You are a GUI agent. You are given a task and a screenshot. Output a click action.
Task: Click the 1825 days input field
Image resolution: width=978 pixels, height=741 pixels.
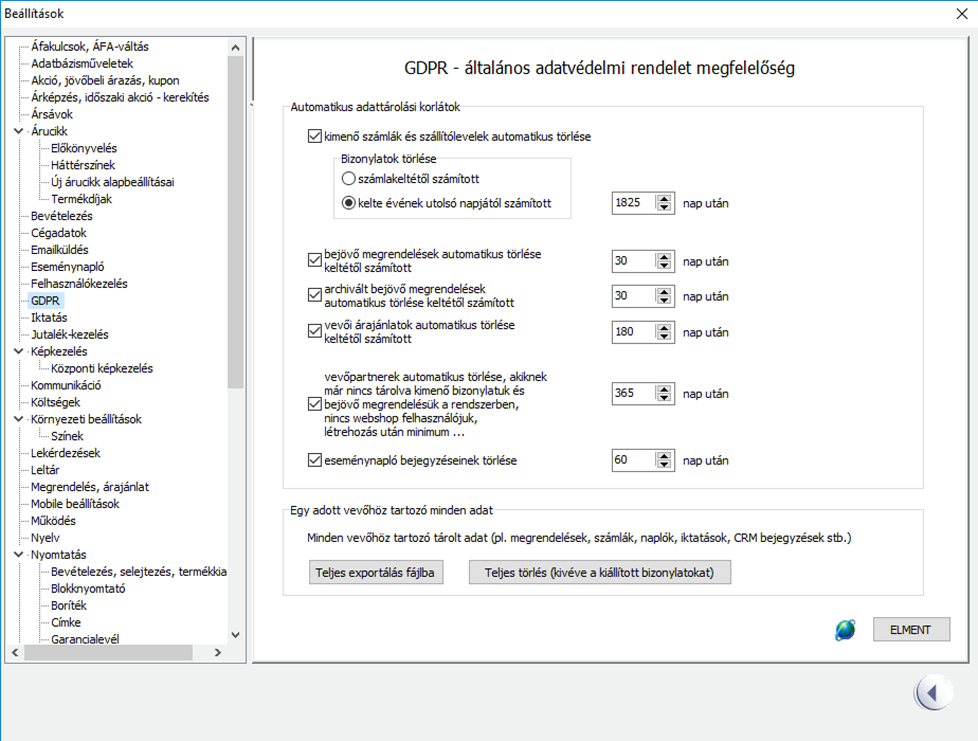tap(634, 203)
